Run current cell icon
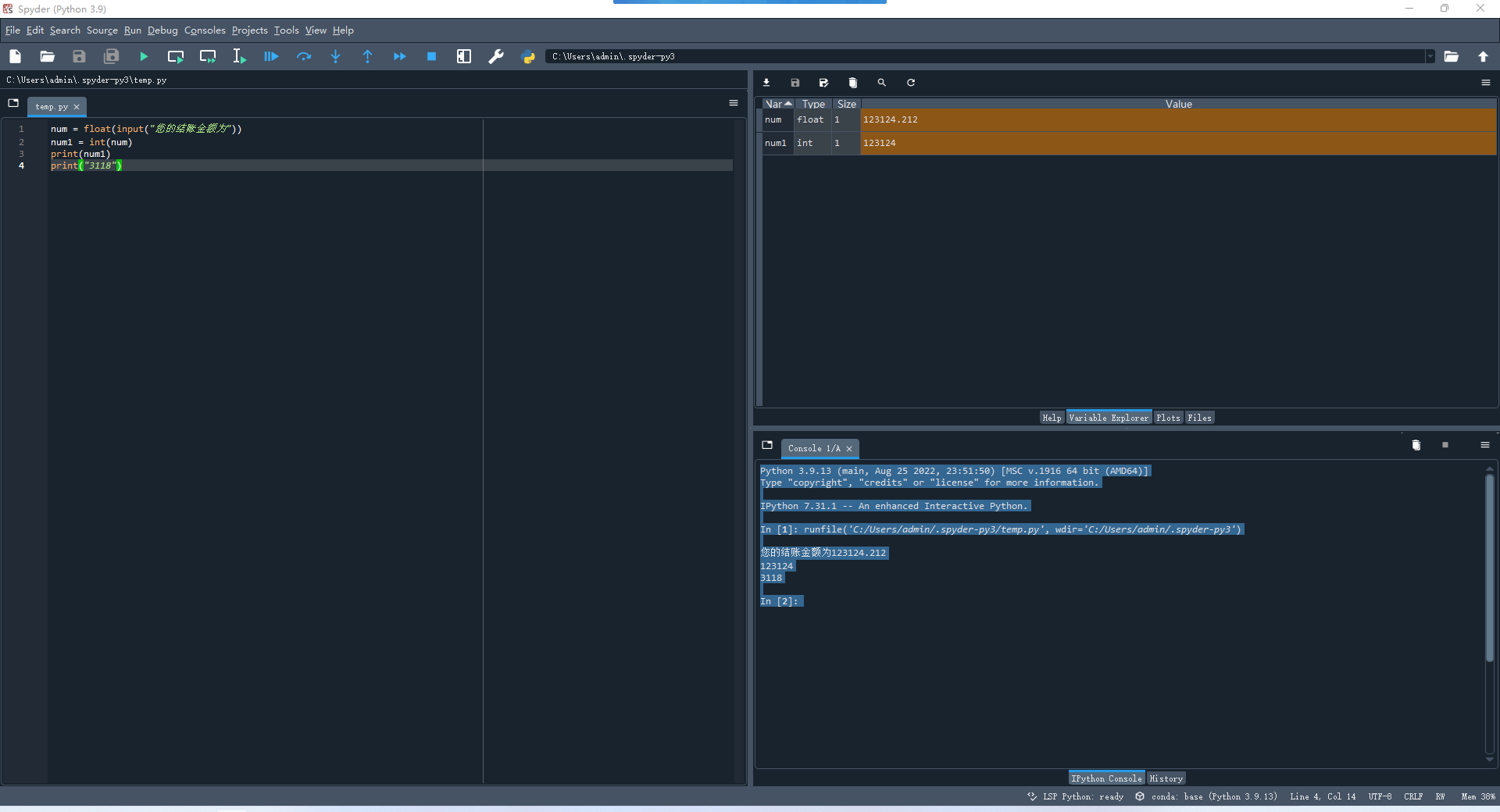The width and height of the screenshot is (1500, 812). point(176,56)
